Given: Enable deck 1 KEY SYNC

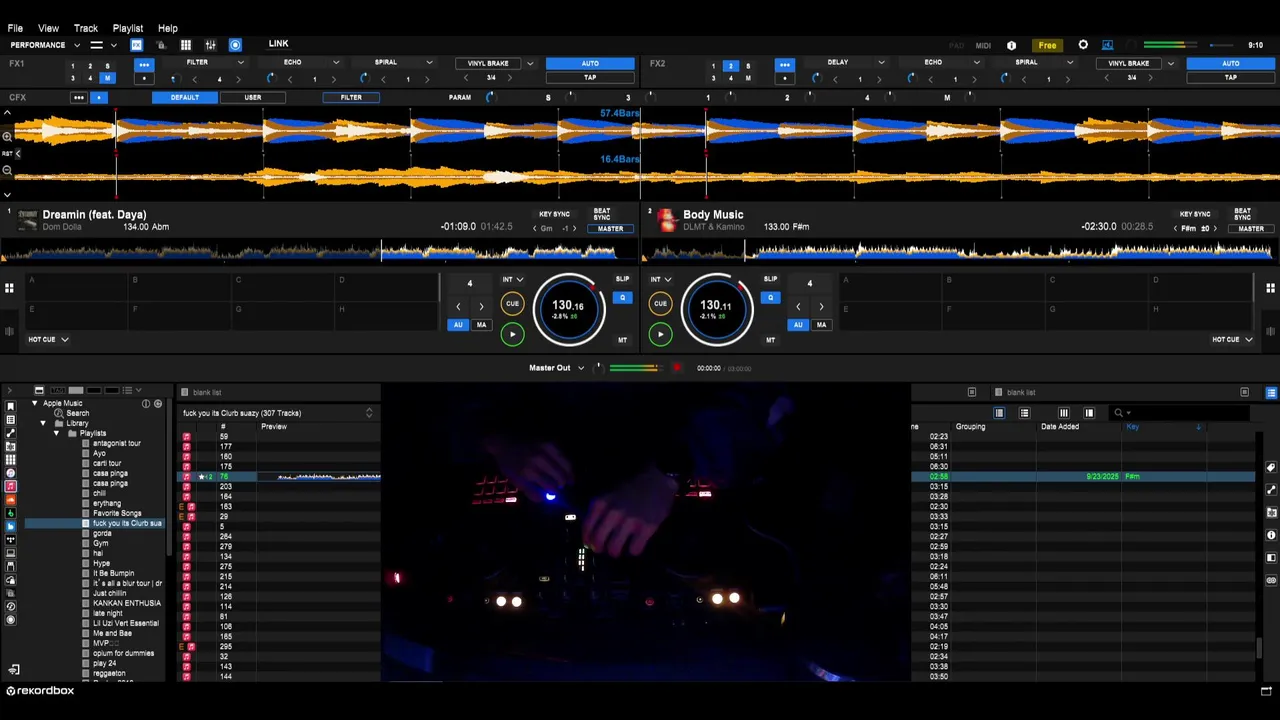Looking at the screenshot, I should pos(554,214).
